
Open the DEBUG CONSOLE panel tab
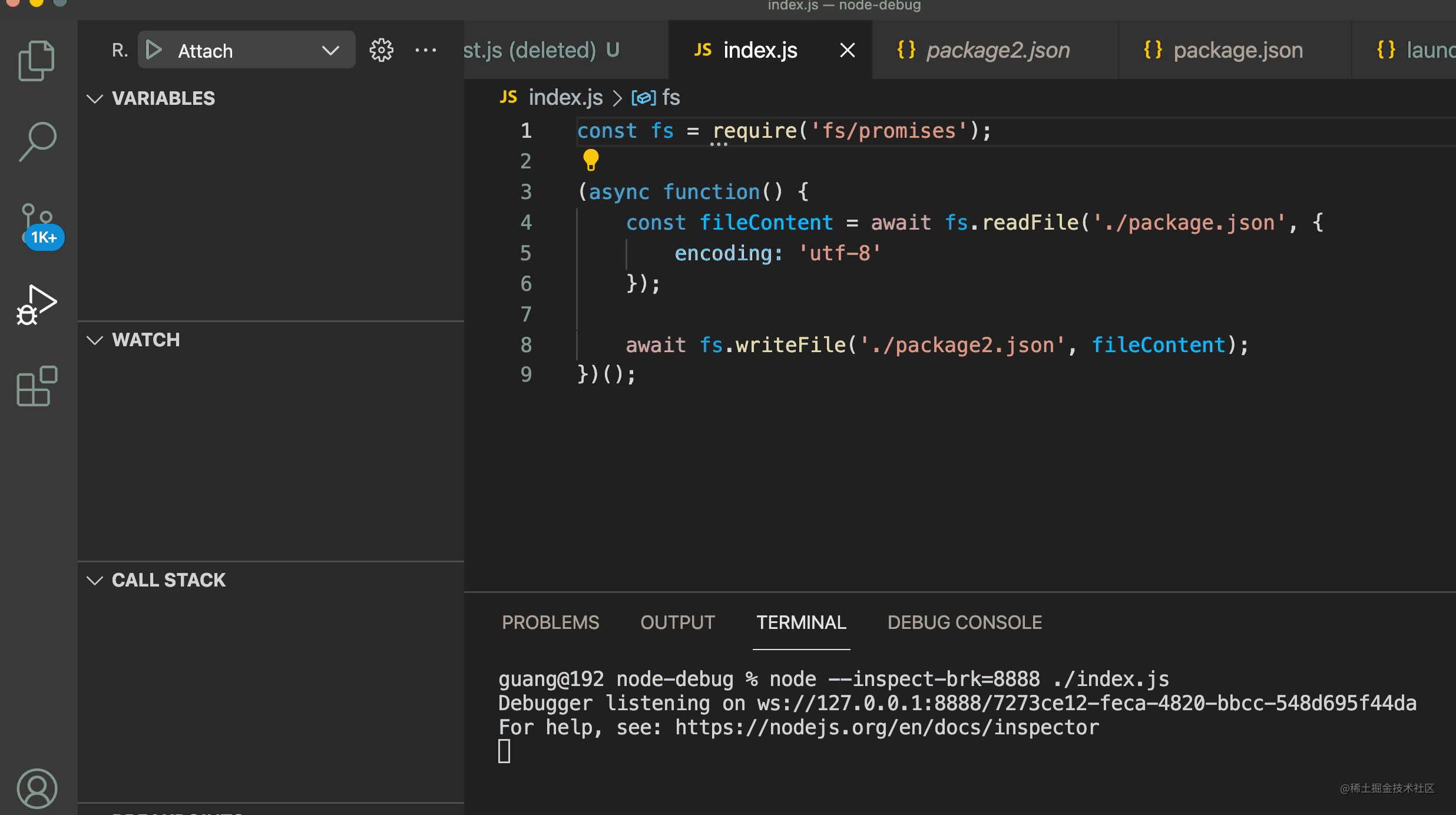(x=964, y=622)
